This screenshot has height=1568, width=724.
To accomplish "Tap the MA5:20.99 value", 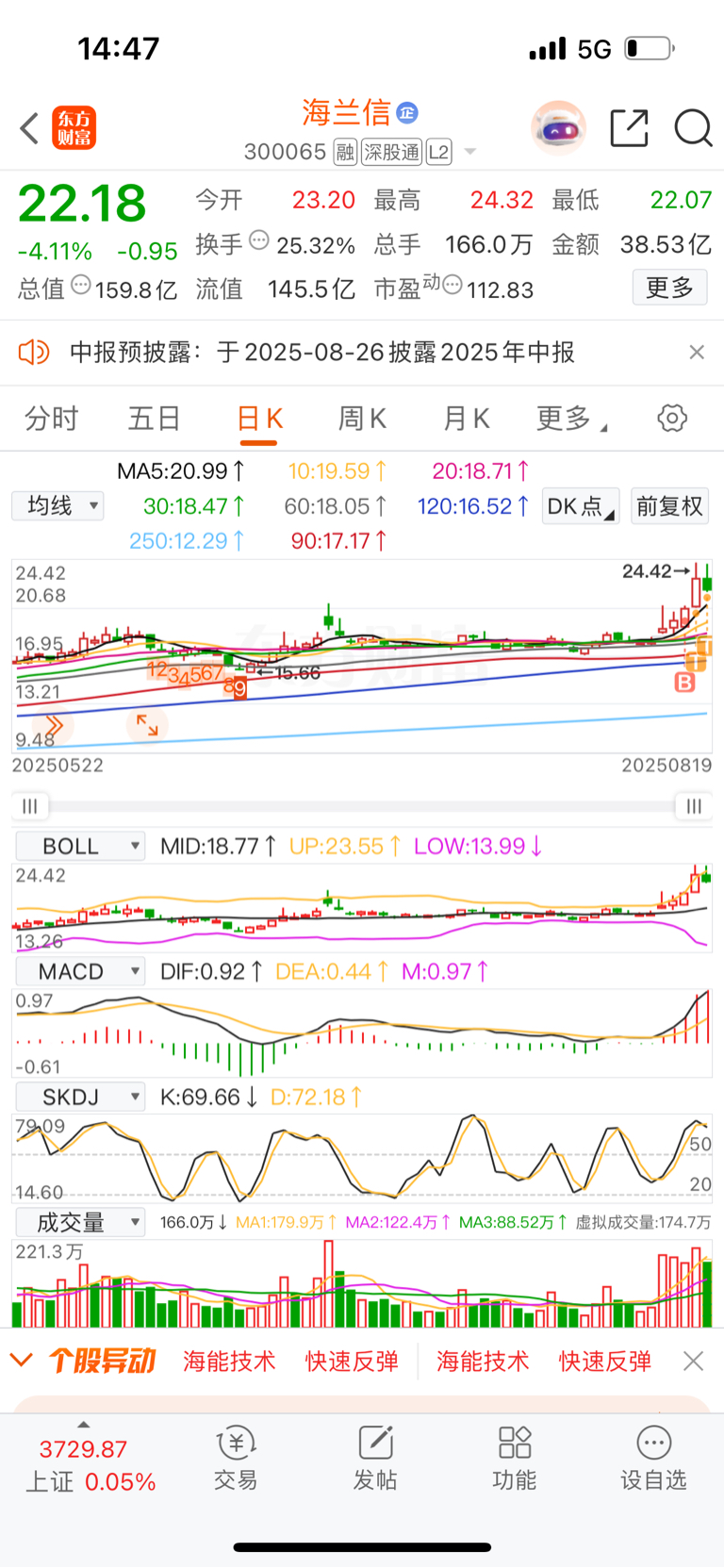I will 181,470.
